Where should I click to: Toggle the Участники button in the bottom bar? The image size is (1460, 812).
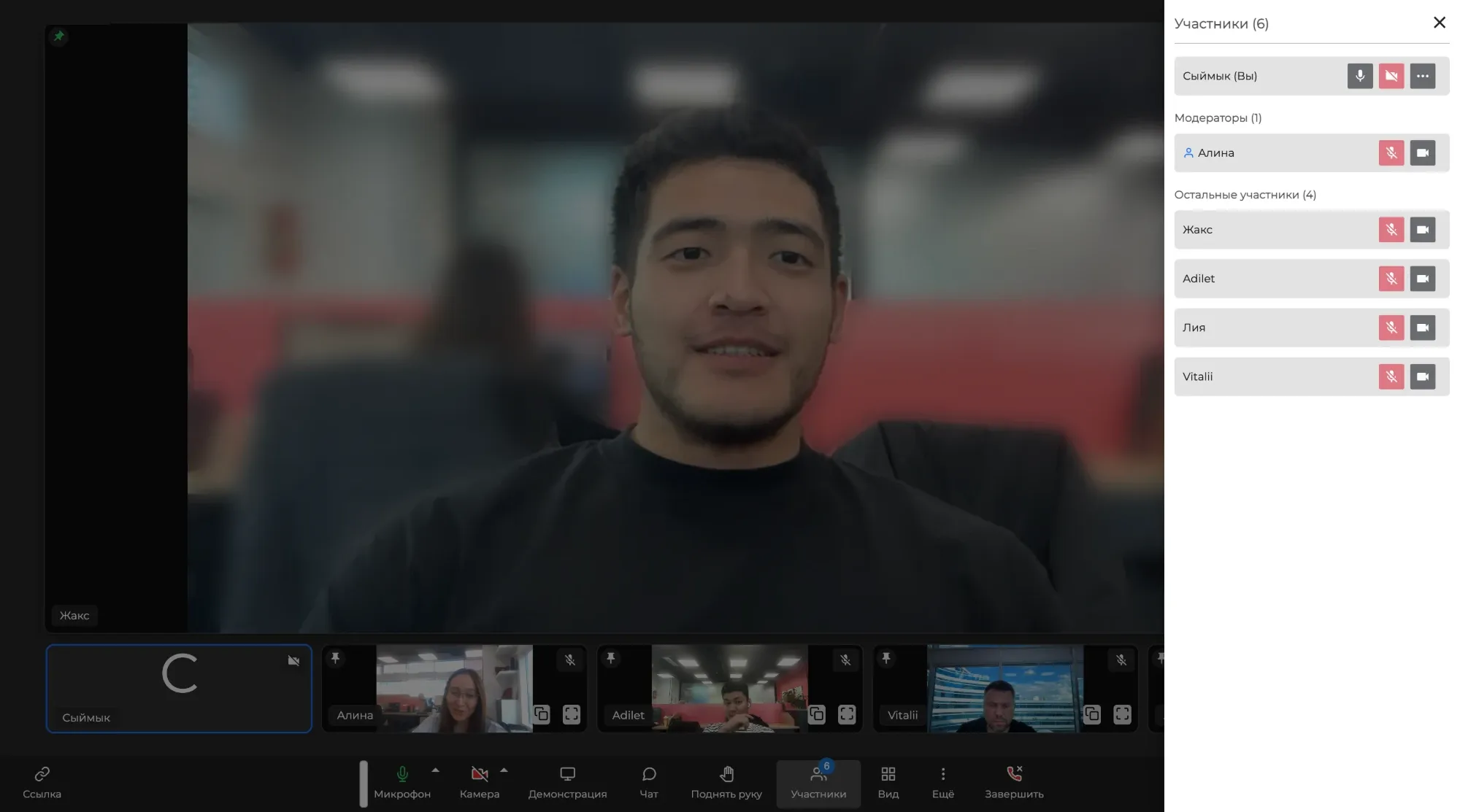pos(818,783)
